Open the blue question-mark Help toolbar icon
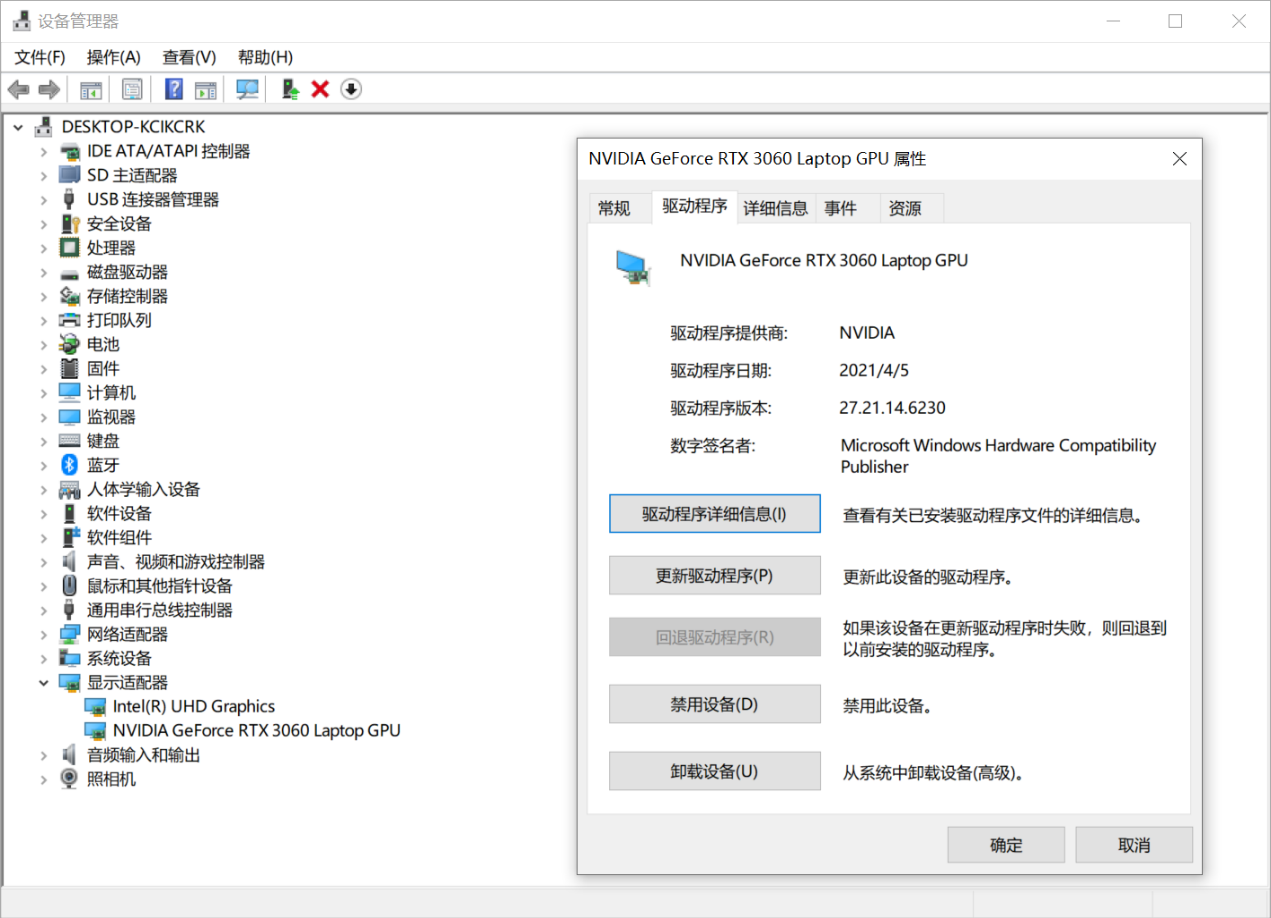 click(174, 90)
